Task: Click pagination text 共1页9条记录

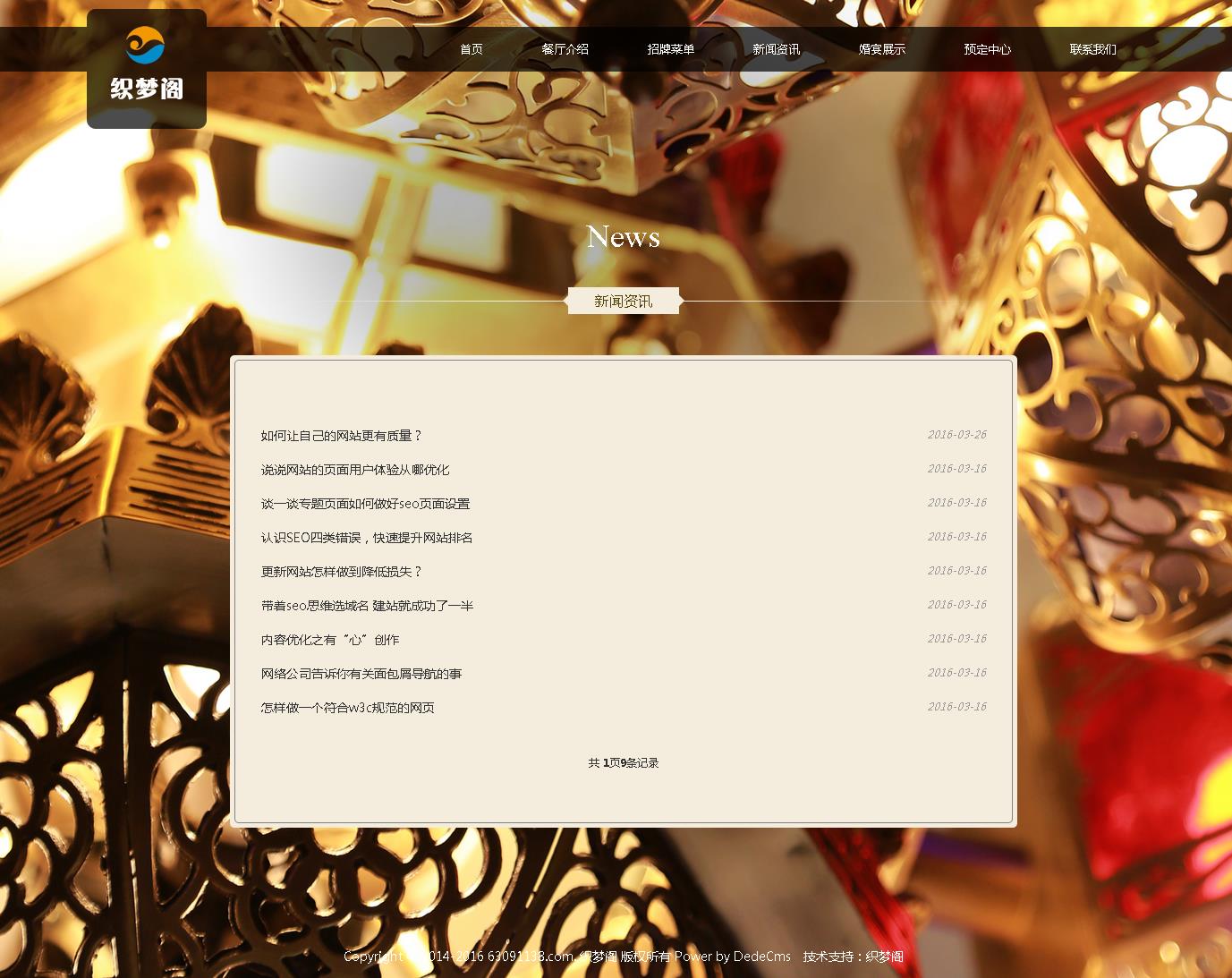Action: tap(624, 763)
